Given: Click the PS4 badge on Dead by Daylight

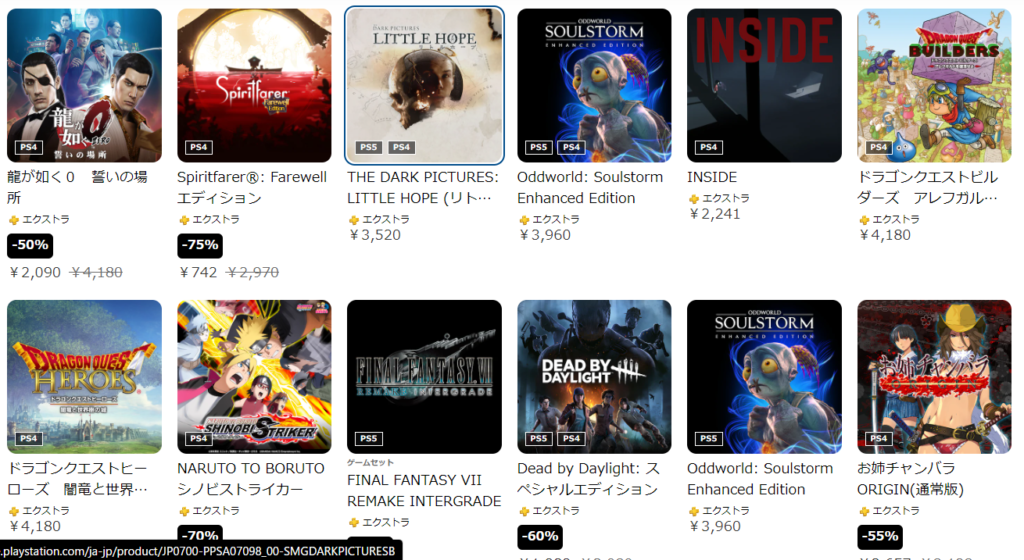Looking at the screenshot, I should click(x=571, y=439).
